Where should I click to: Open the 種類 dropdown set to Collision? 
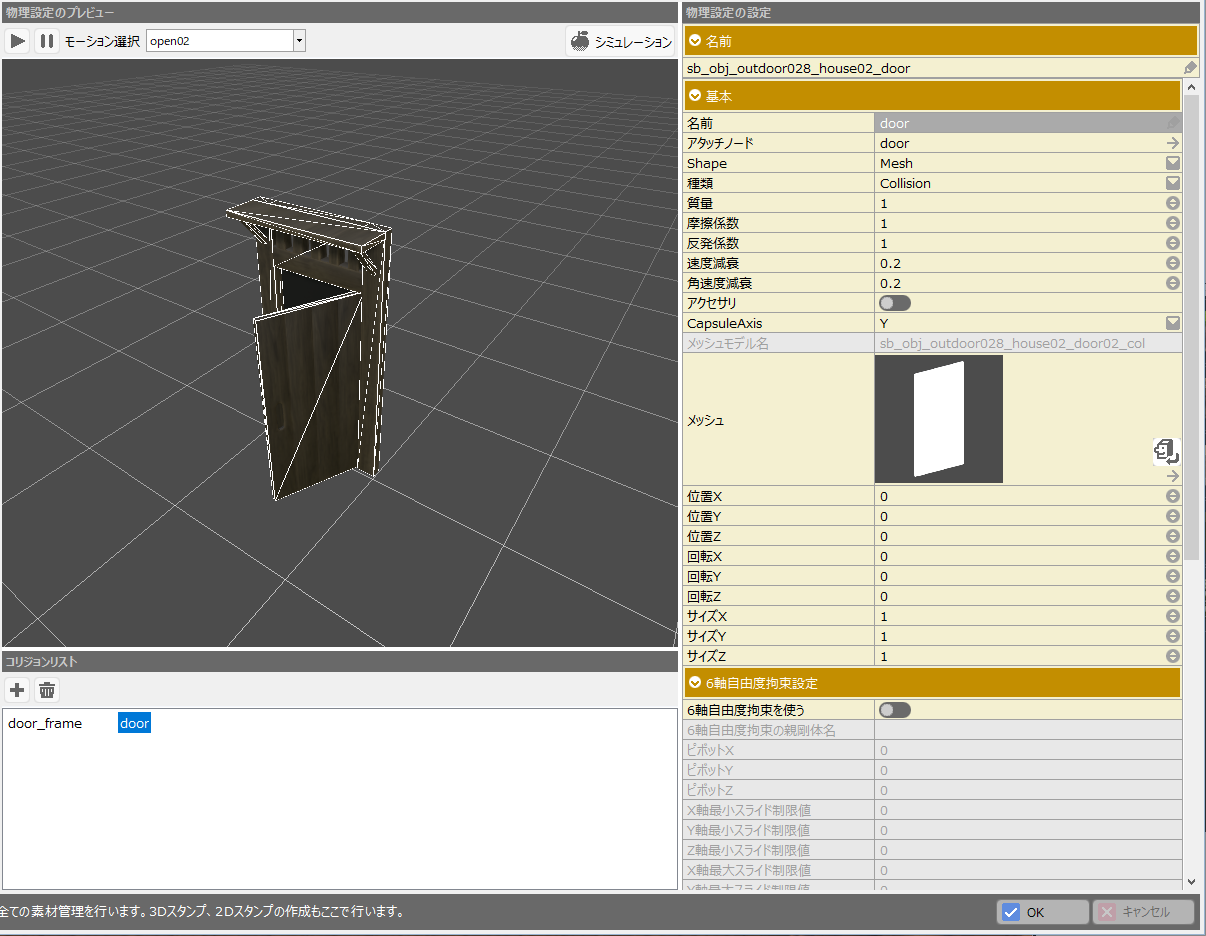click(x=1173, y=183)
